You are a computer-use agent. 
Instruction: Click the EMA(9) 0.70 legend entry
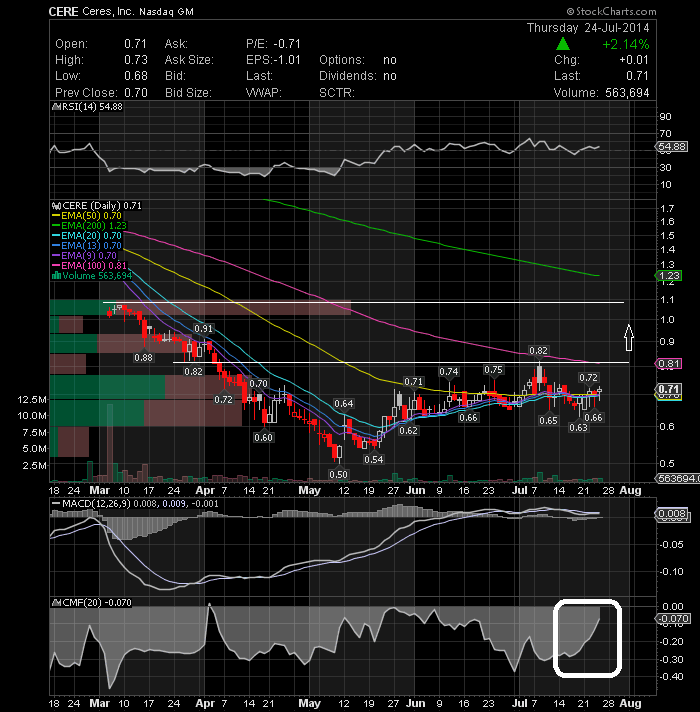click(84, 256)
